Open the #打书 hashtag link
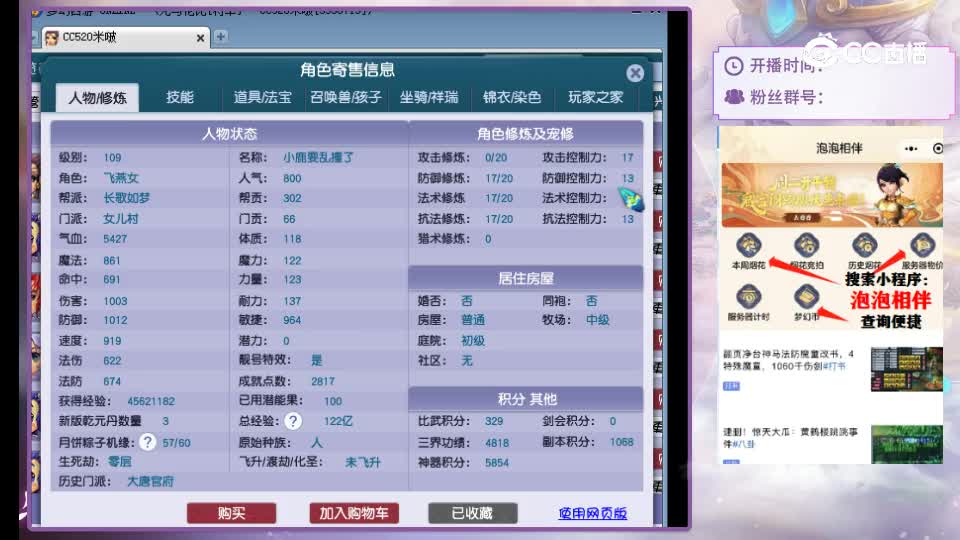Viewport: 960px width, 540px height. [834, 366]
